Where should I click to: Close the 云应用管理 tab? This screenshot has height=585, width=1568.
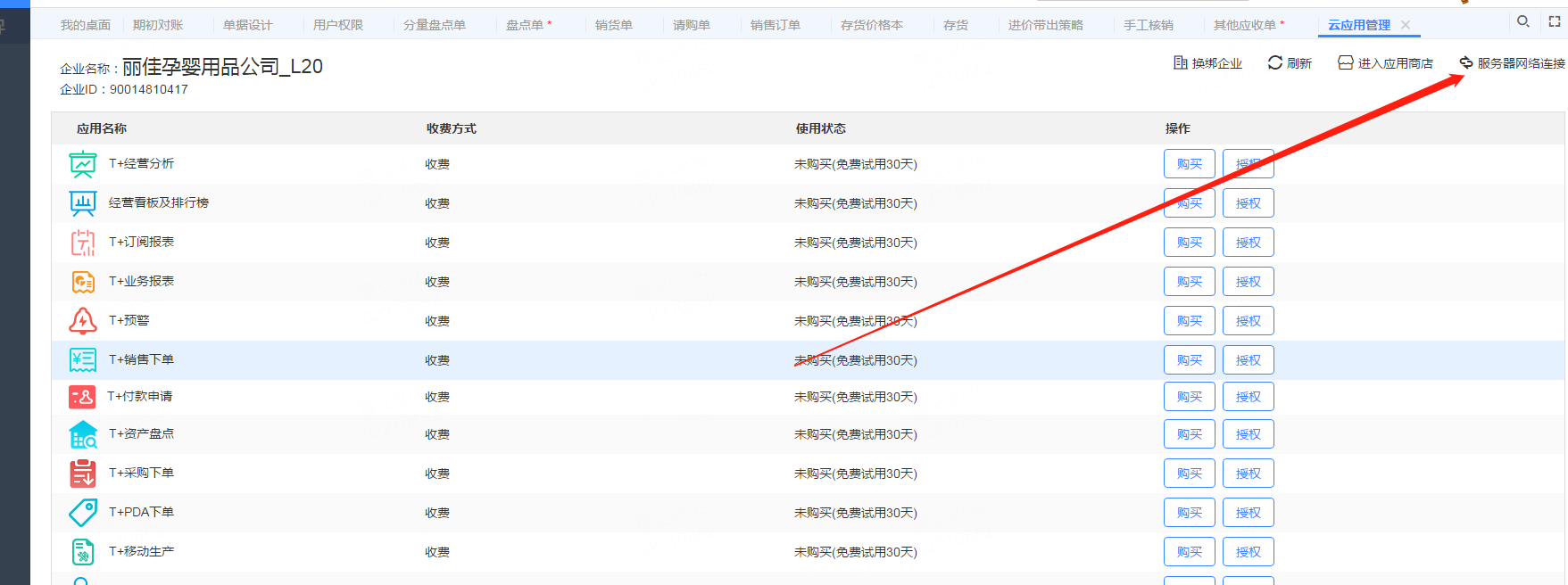[1406, 25]
